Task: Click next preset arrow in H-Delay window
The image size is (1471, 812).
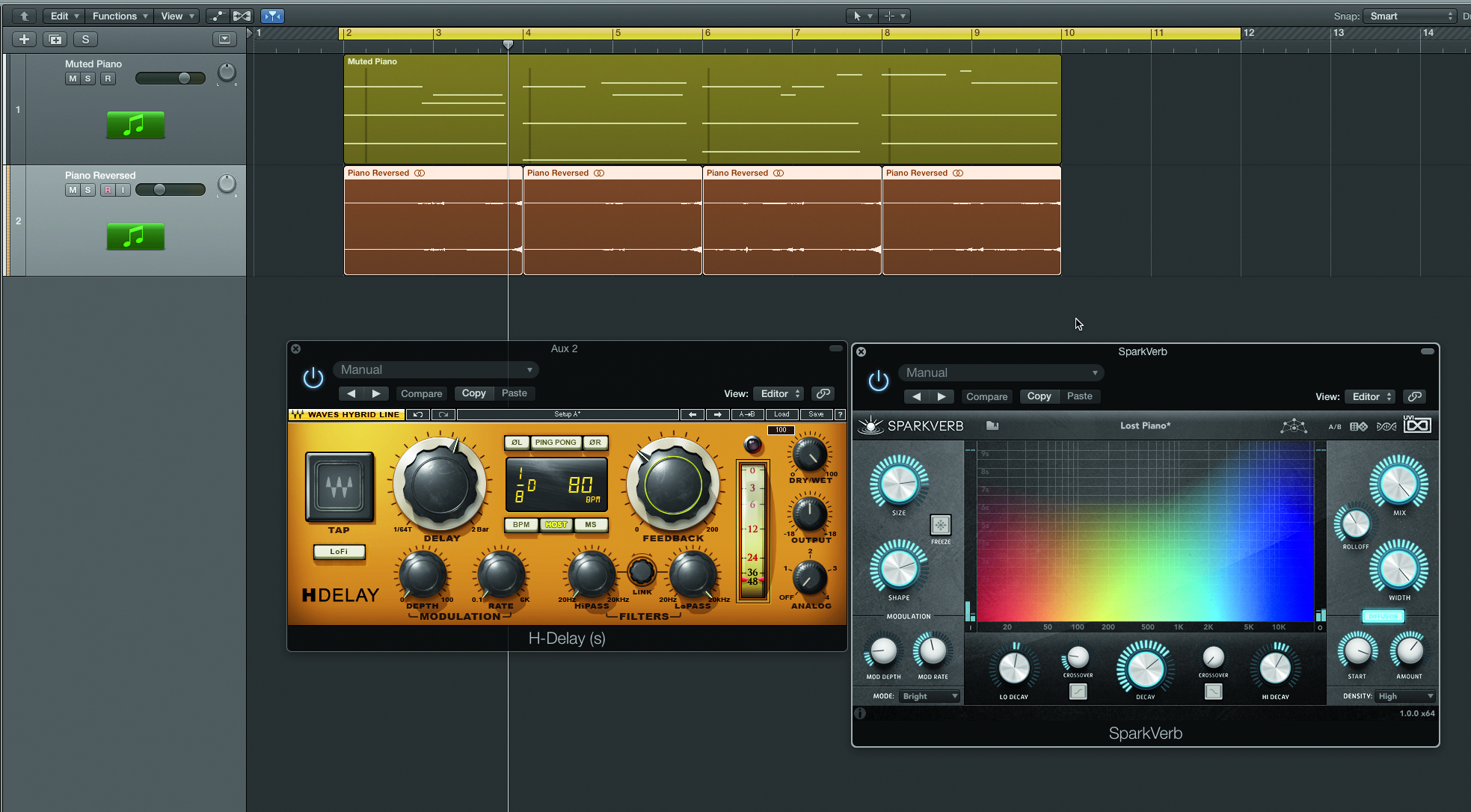Action: [x=376, y=393]
